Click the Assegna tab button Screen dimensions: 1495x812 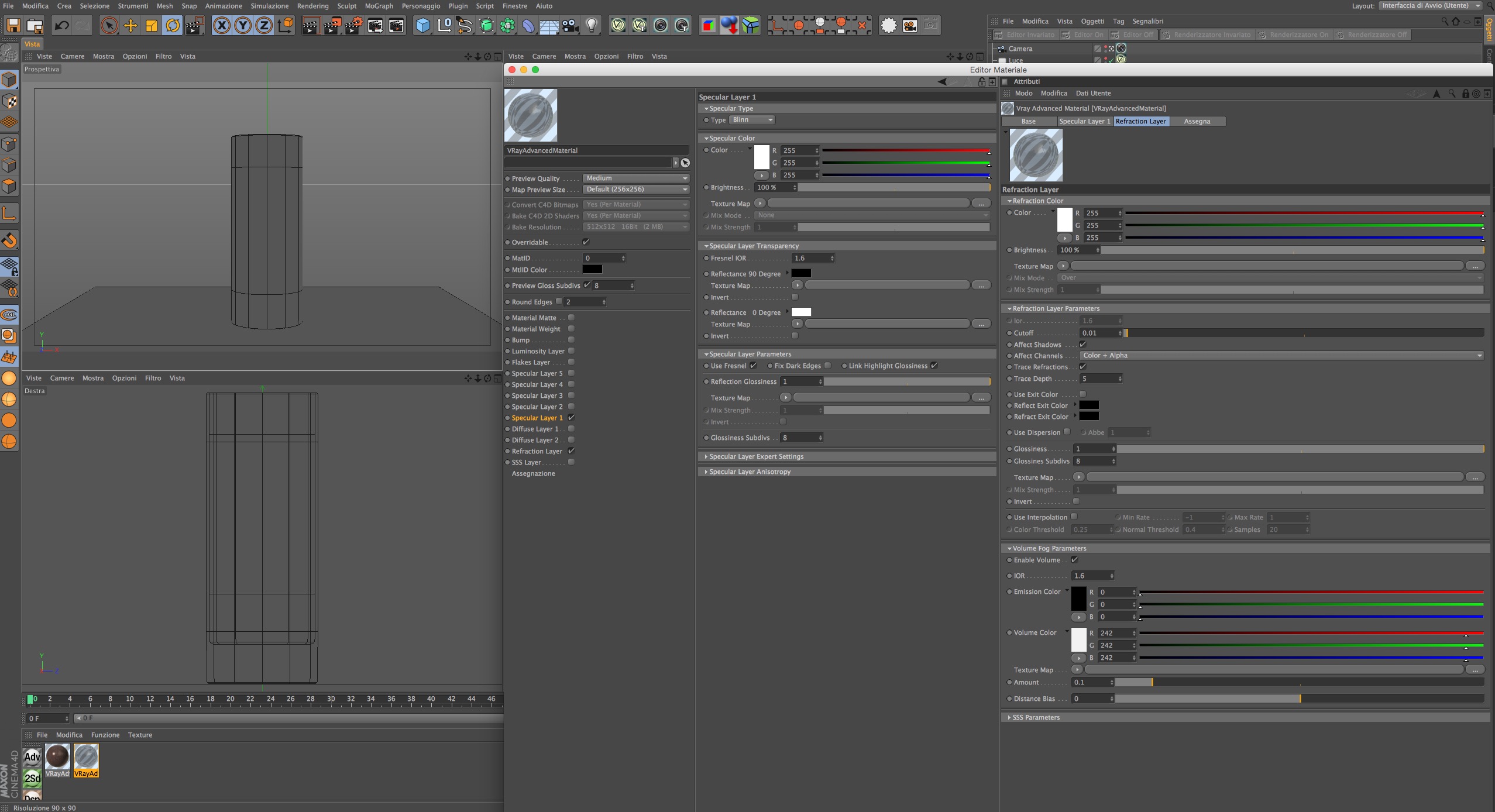[1197, 121]
